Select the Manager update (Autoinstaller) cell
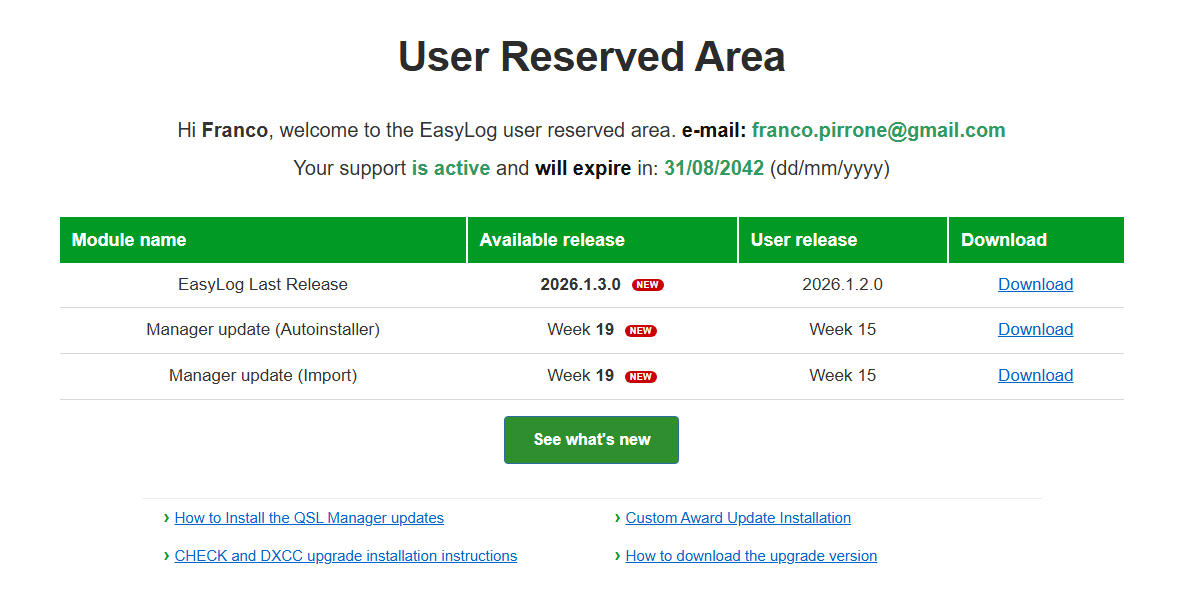1181x596 pixels. 263,329
